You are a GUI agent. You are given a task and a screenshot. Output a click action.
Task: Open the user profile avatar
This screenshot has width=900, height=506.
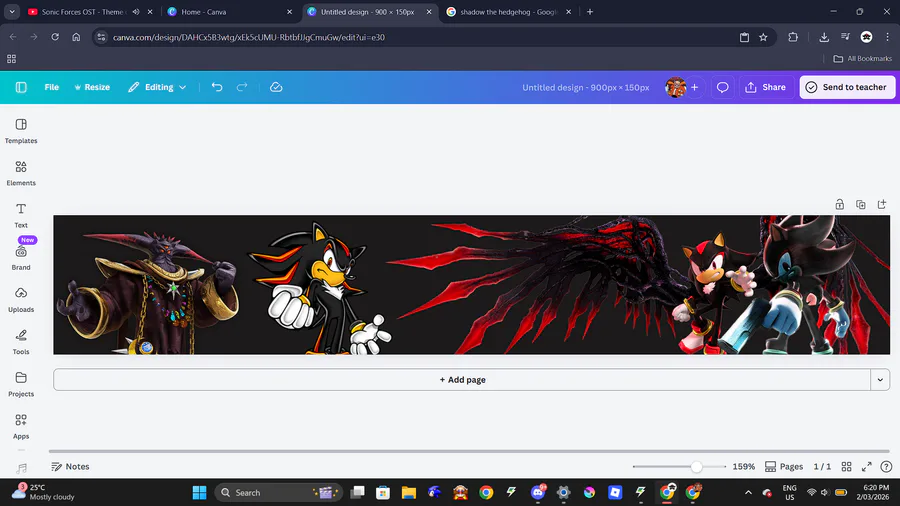click(676, 87)
